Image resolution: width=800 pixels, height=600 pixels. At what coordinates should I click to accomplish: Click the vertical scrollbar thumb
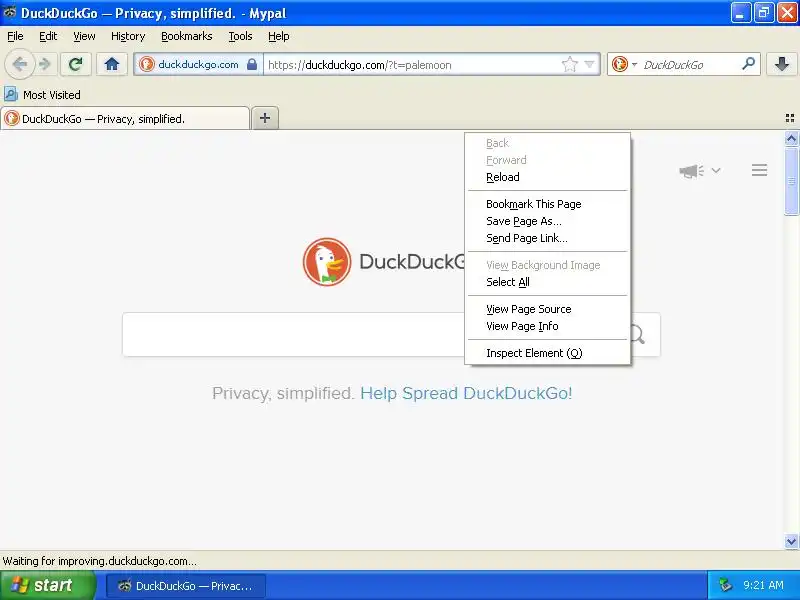click(x=791, y=181)
